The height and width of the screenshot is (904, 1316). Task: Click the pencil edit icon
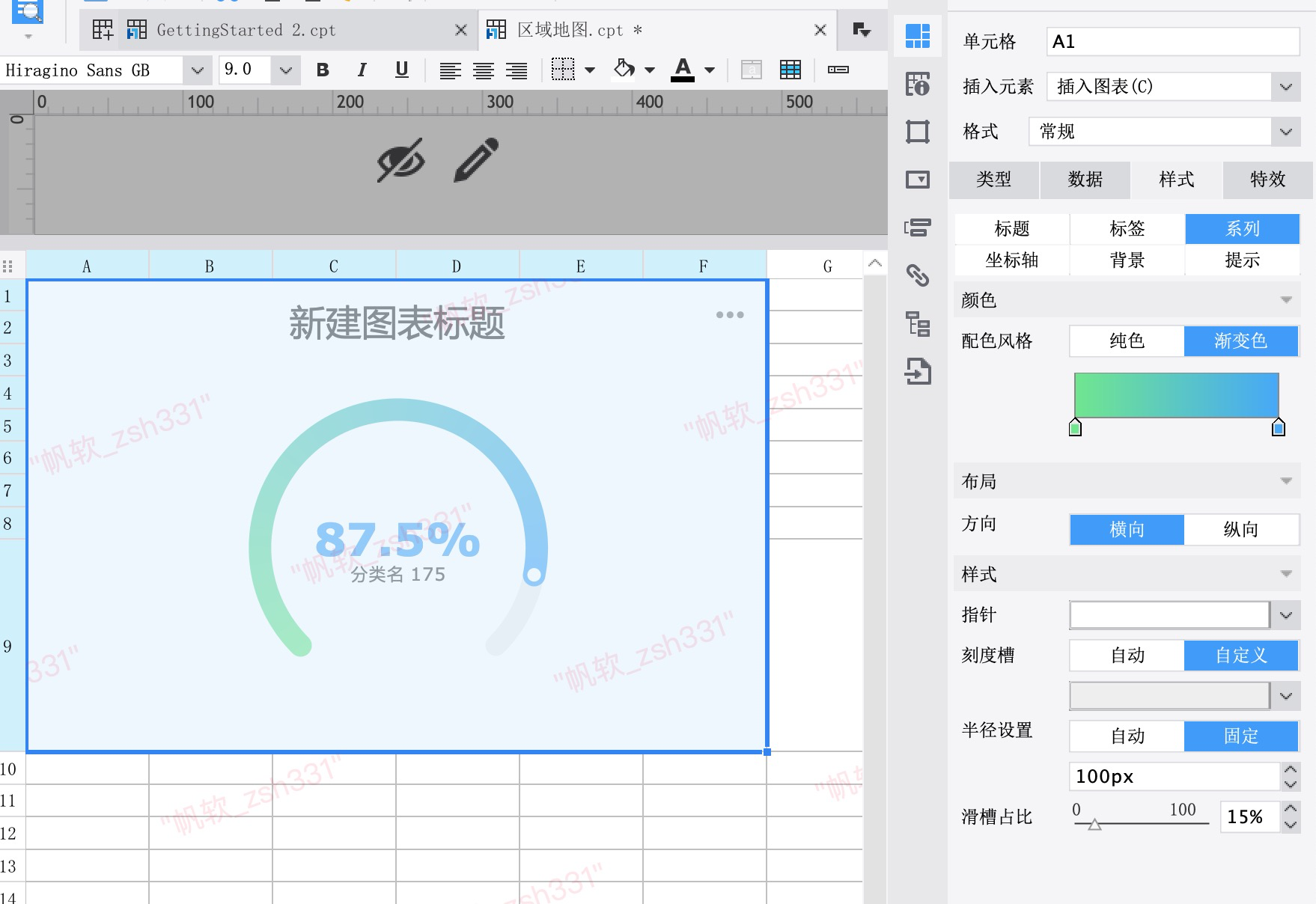(476, 159)
